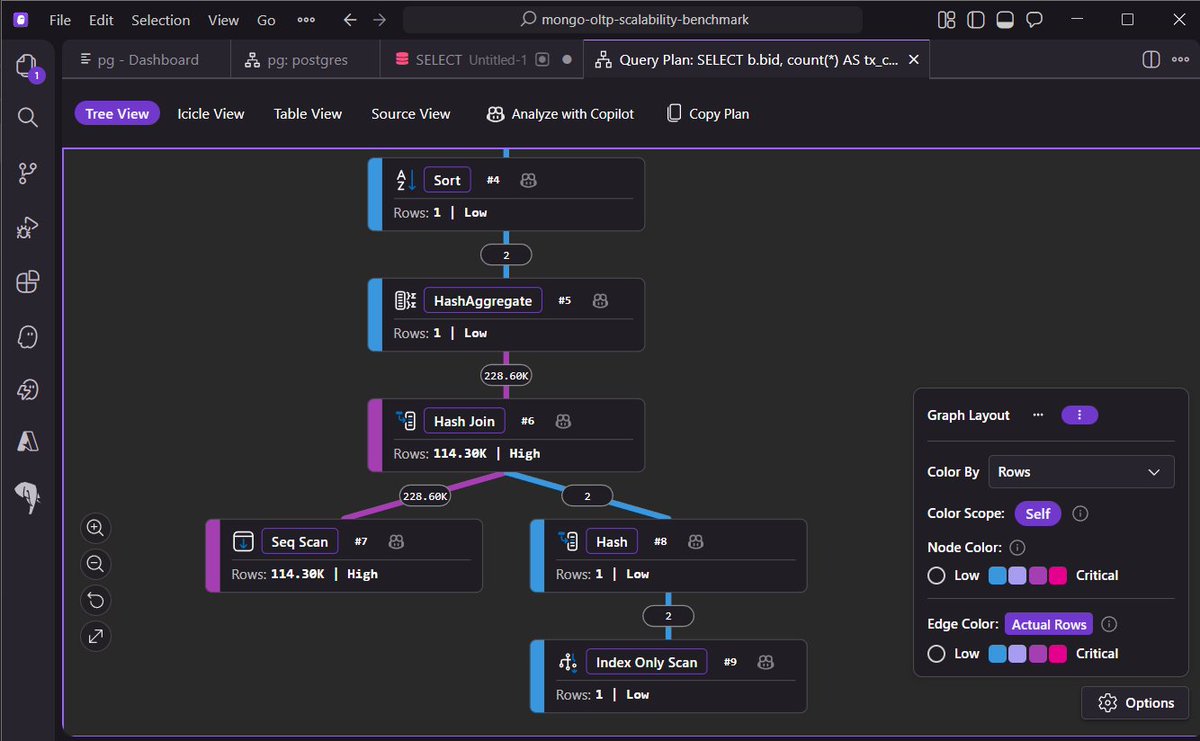Click Edge Color info icon
The width and height of the screenshot is (1200, 741).
click(1109, 624)
